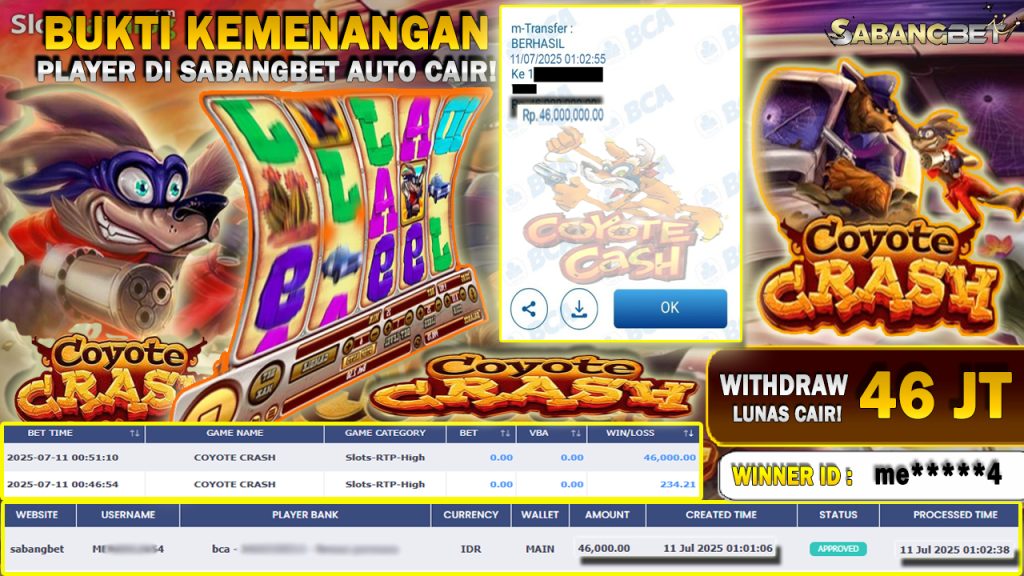Sort by the VBA column arrows
This screenshot has height=576, width=1024.
pos(575,433)
